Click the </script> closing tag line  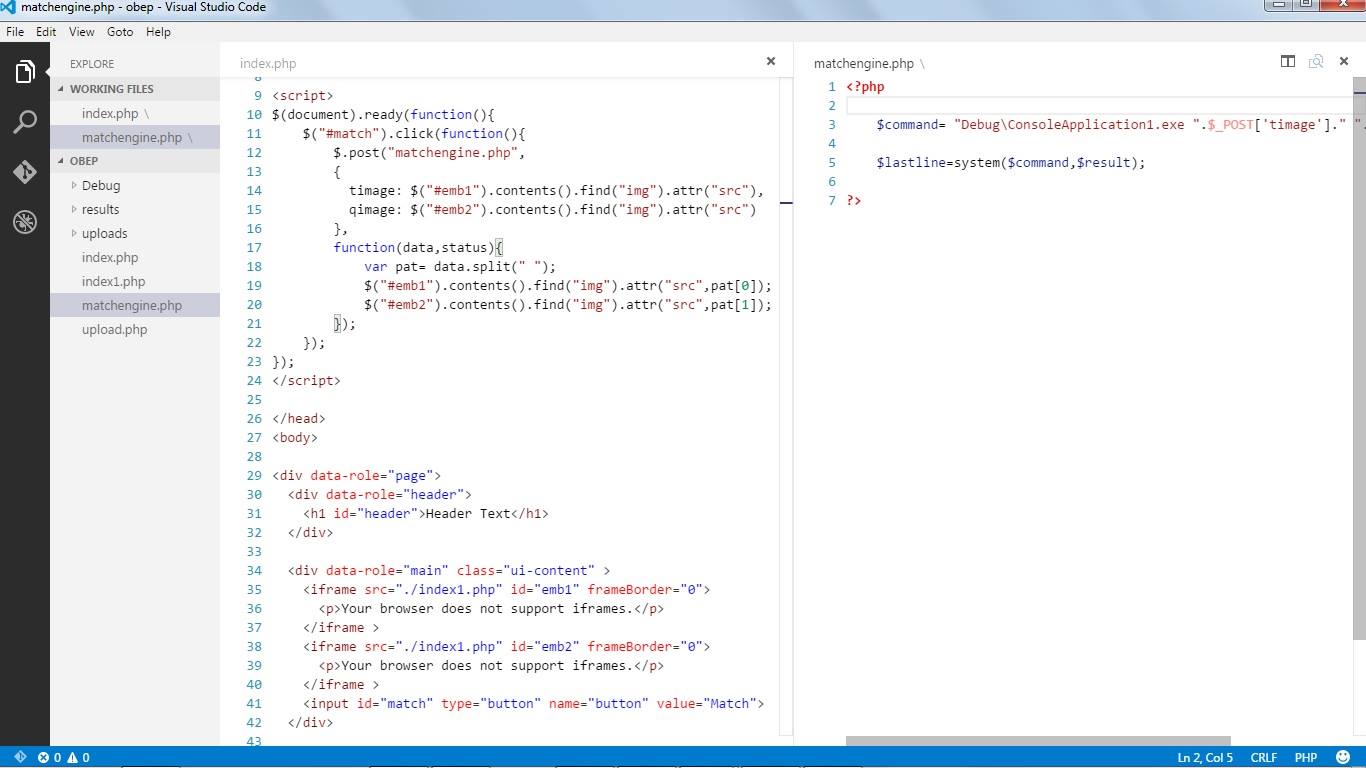coord(306,380)
